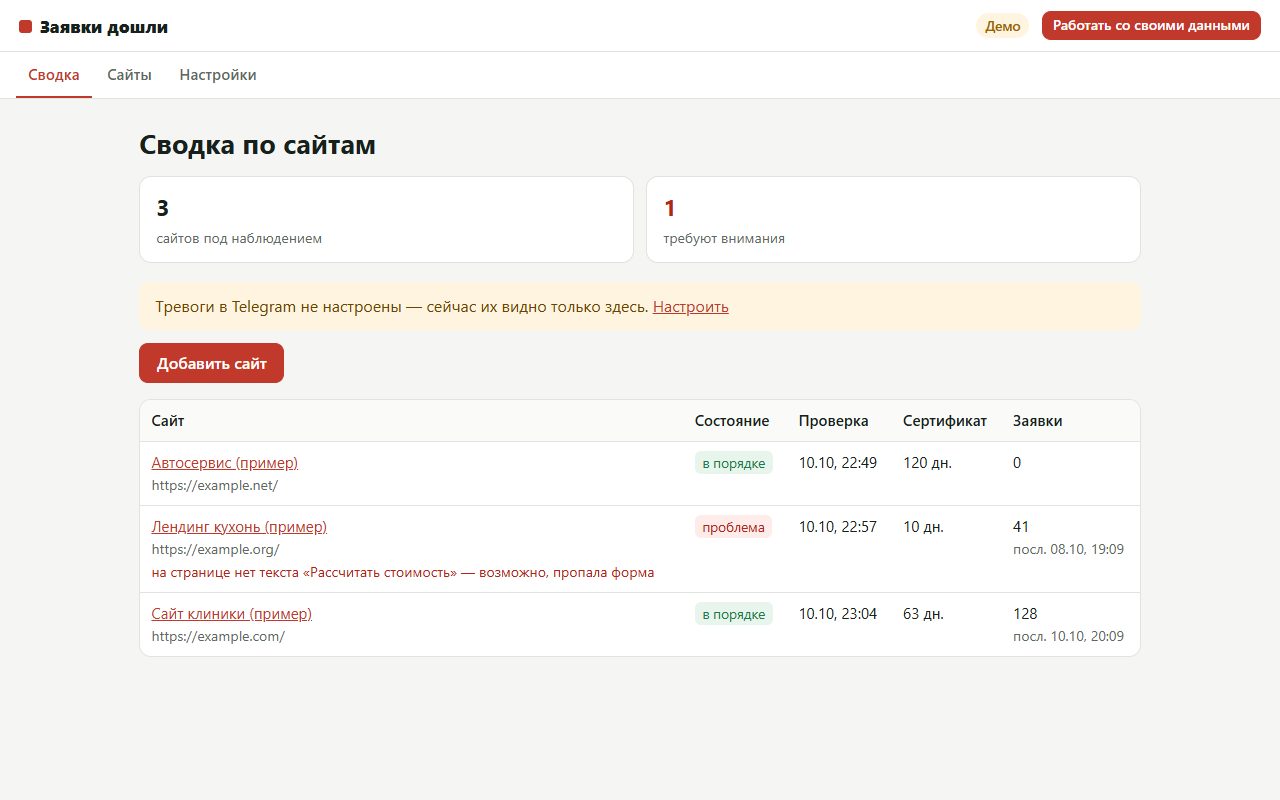Open the Заявки дошли home title

coord(104,27)
